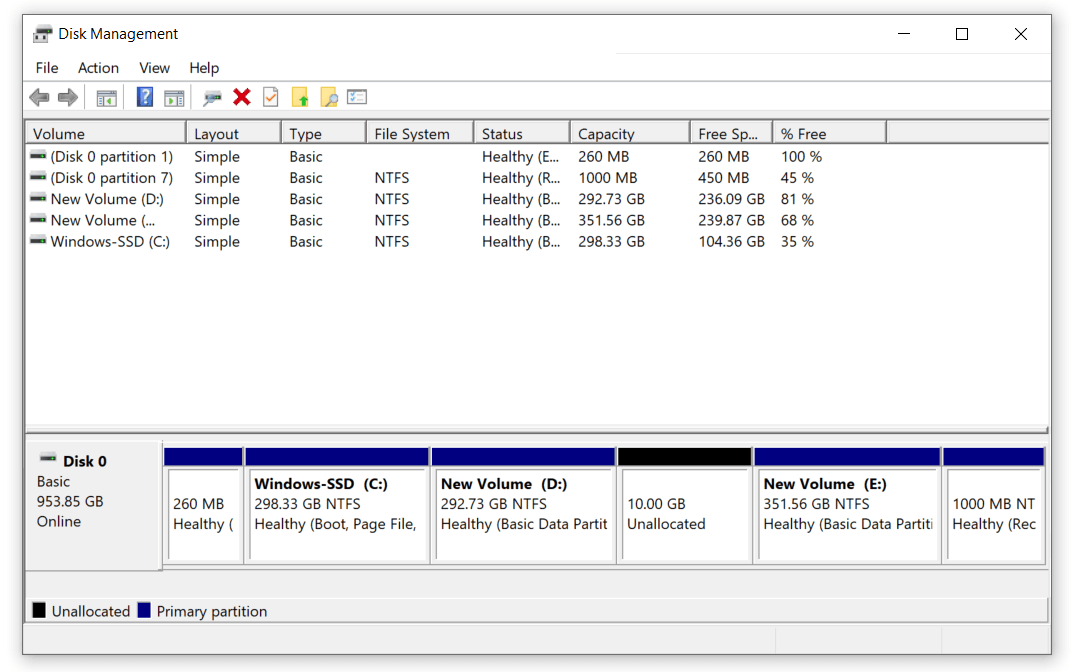This screenshot has width=1073, height=672.
Task: Click the folder with up arrow toolbar icon
Action: point(300,97)
